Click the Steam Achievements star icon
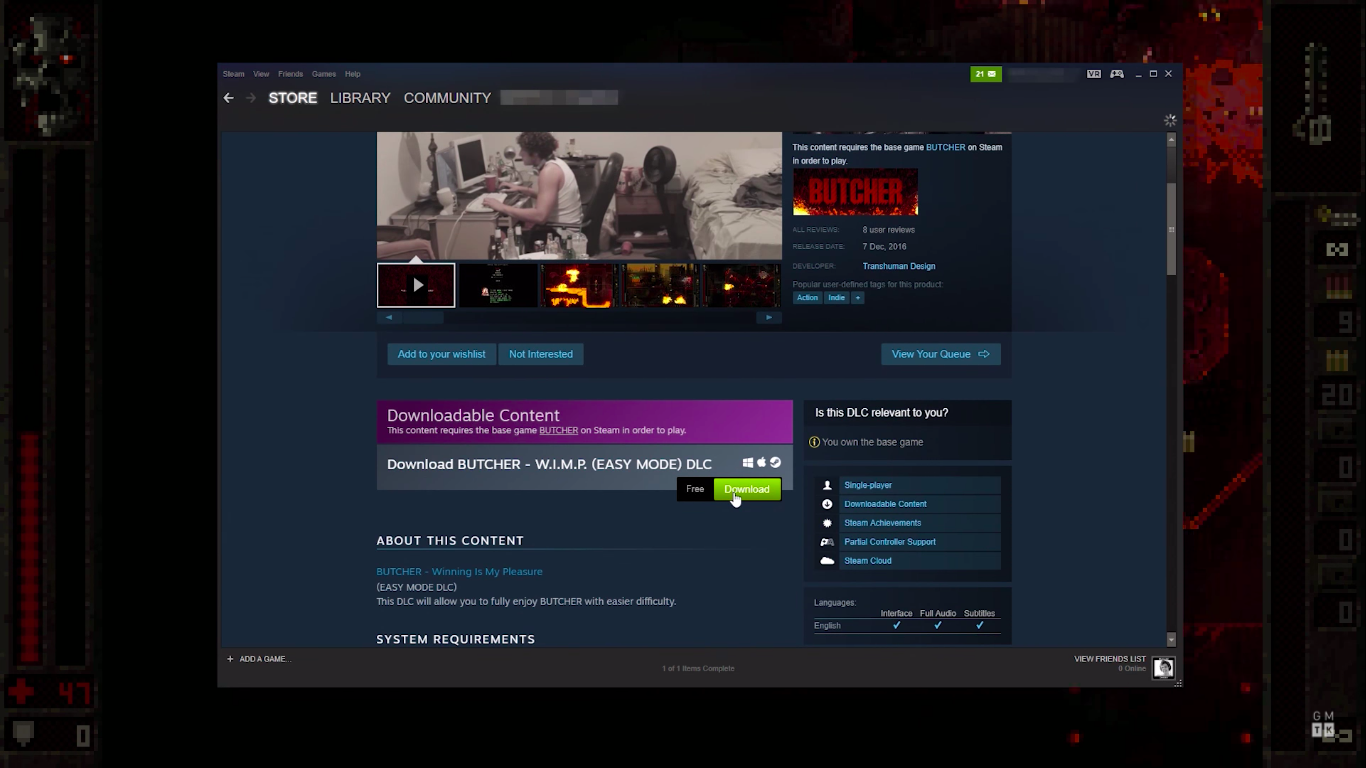This screenshot has width=1366, height=768. coord(827,523)
